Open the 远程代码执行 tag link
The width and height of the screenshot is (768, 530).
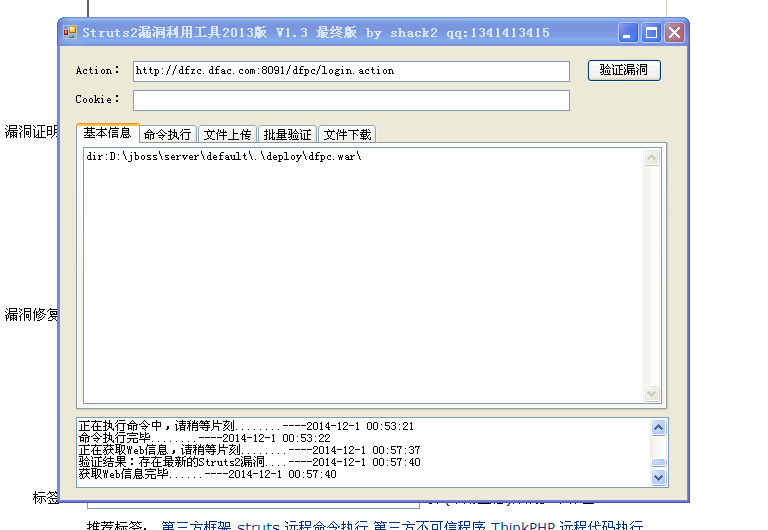[601, 525]
